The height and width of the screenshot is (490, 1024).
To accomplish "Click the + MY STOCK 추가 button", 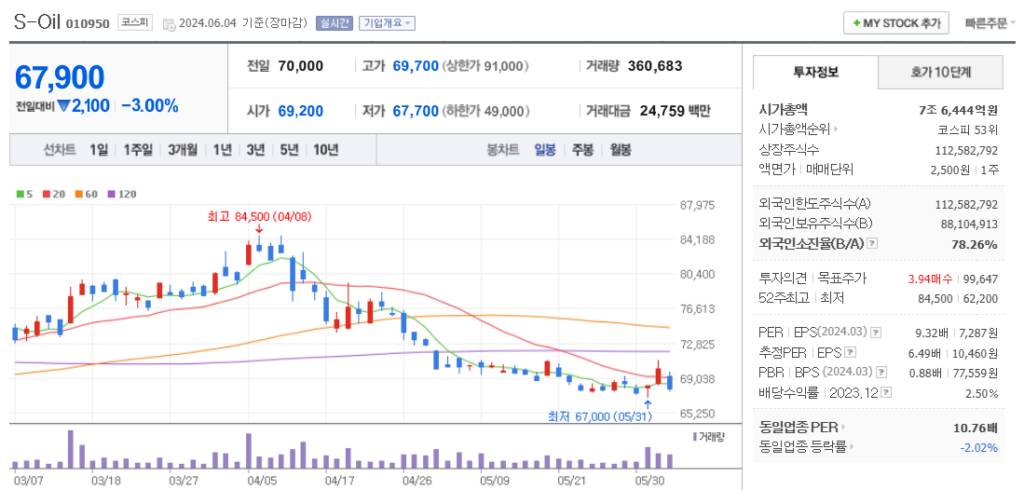I will [896, 23].
